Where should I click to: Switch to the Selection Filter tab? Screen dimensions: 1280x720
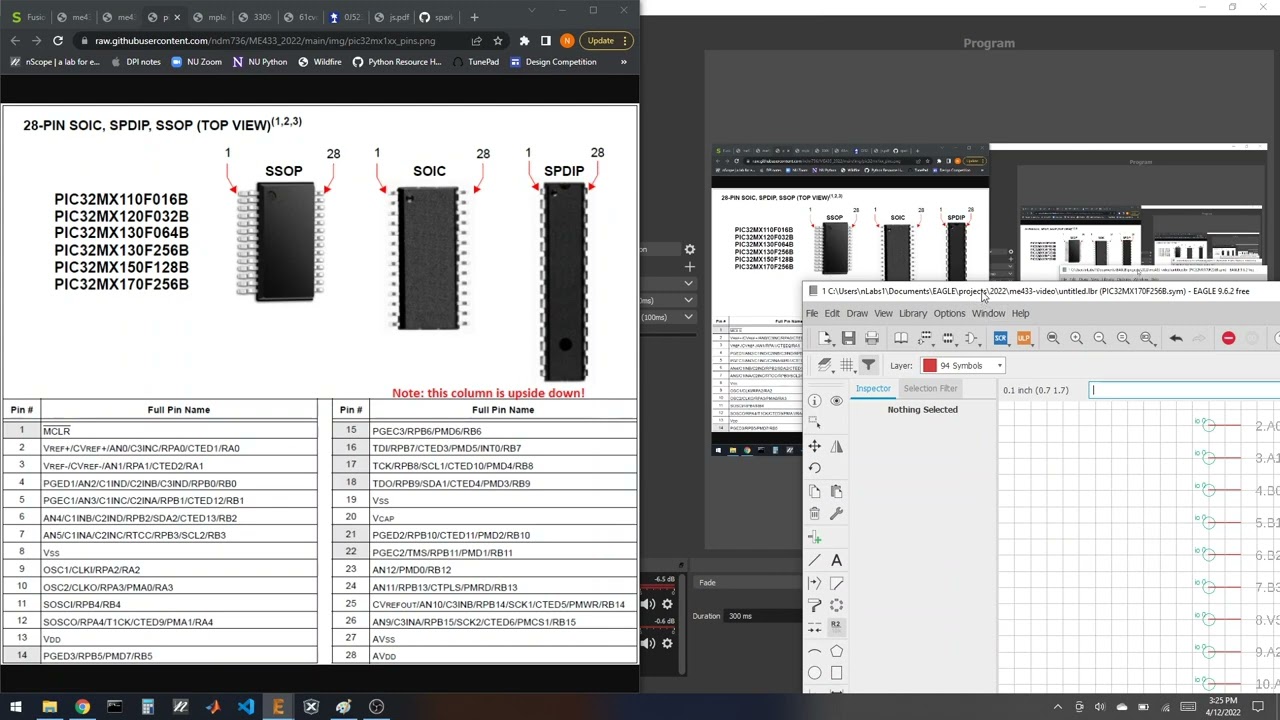pyautogui.click(x=931, y=388)
